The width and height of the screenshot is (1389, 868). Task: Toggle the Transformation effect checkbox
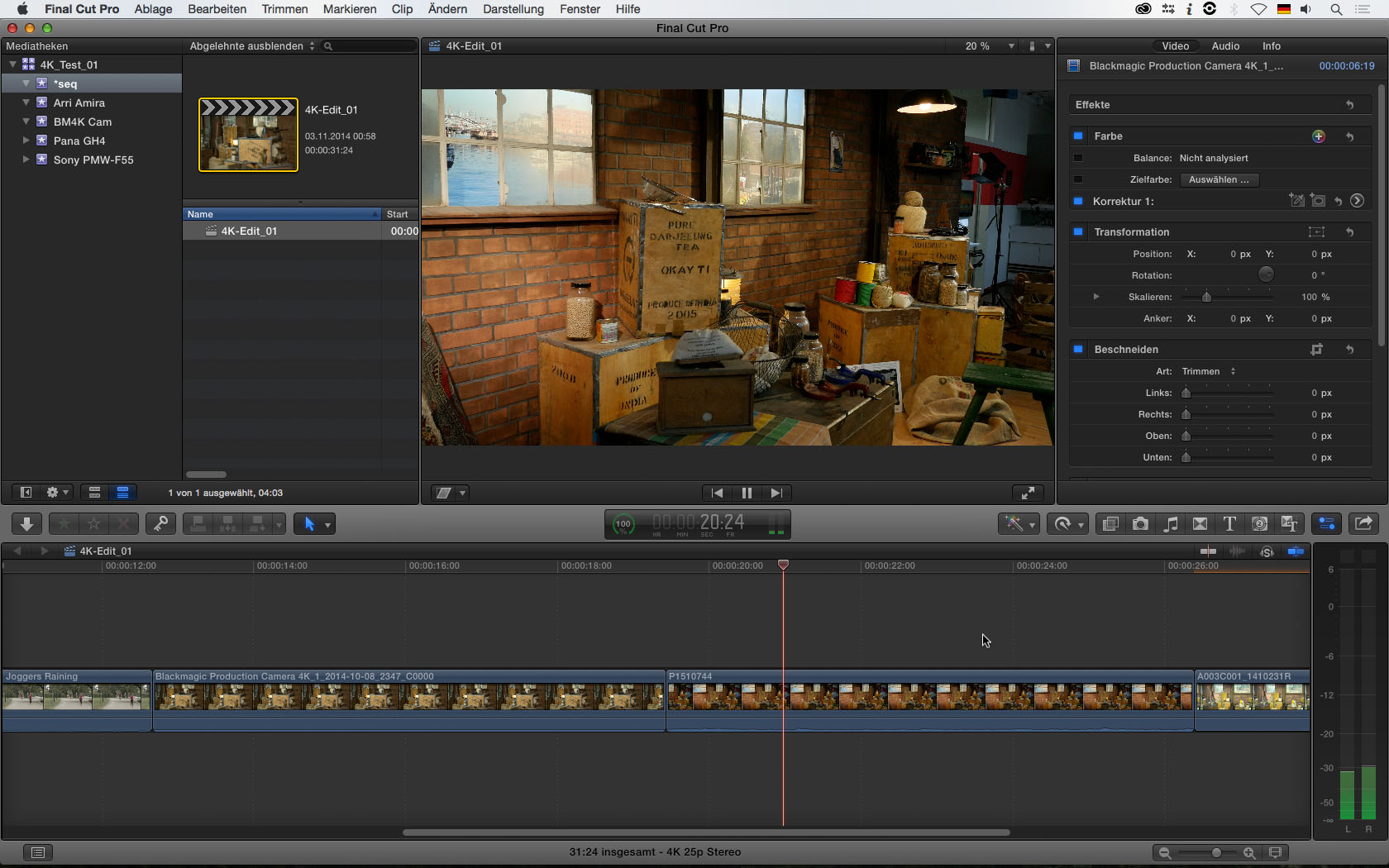coord(1078,232)
